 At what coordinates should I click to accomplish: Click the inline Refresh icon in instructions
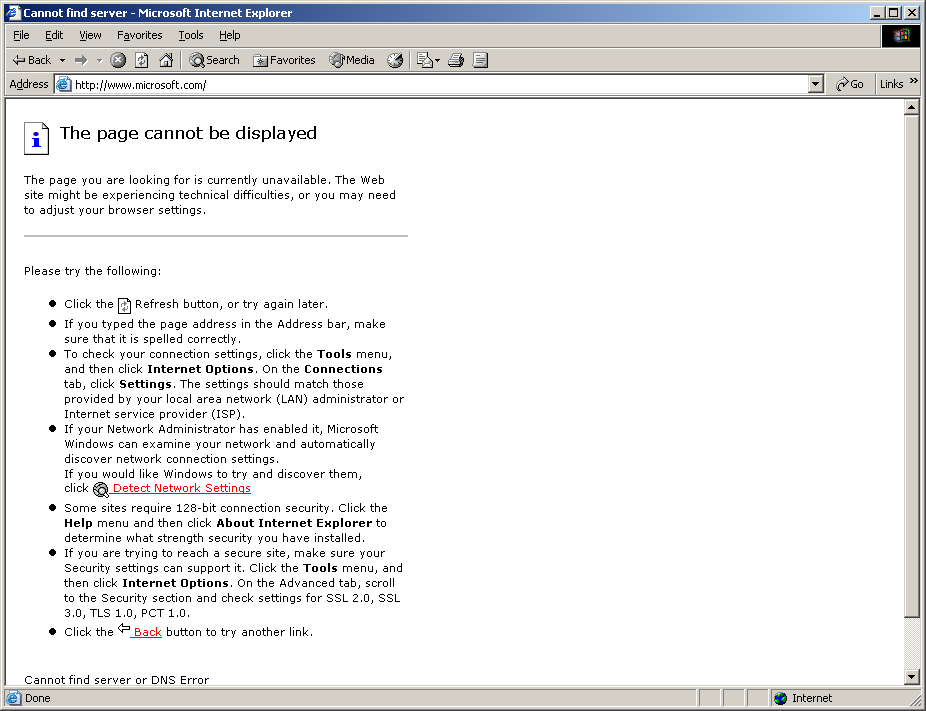click(124, 305)
